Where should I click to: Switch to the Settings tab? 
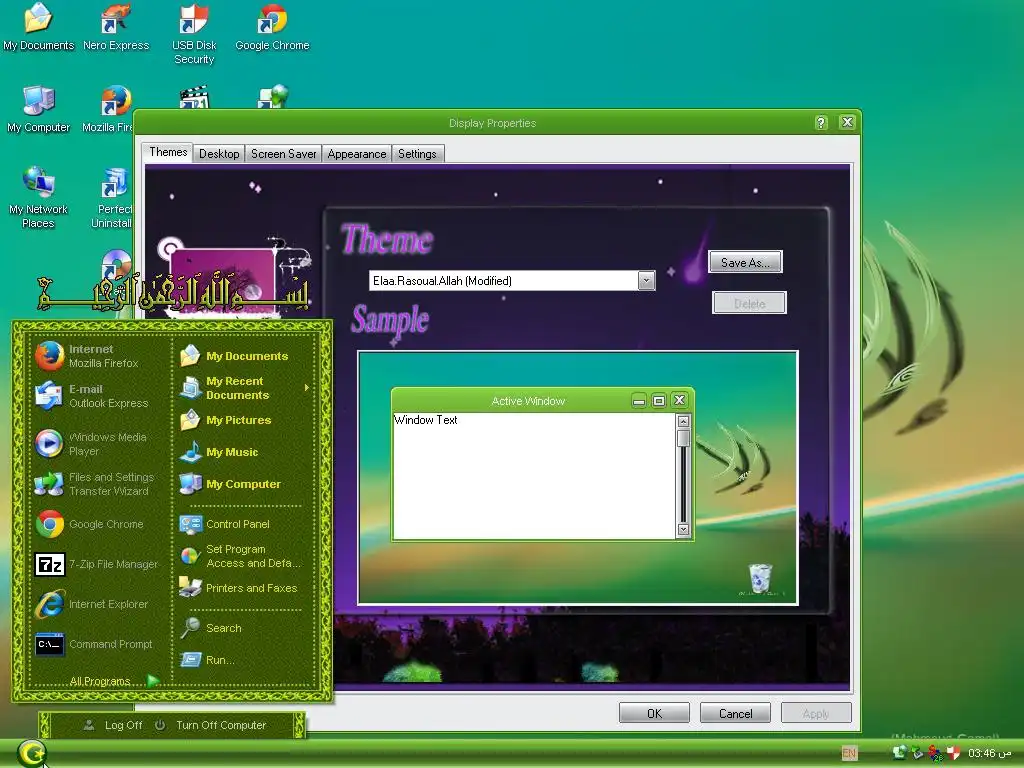click(417, 153)
